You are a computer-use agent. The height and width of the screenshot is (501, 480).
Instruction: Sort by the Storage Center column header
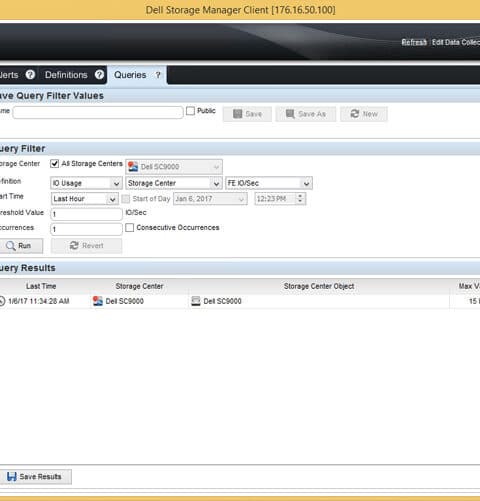coord(139,286)
